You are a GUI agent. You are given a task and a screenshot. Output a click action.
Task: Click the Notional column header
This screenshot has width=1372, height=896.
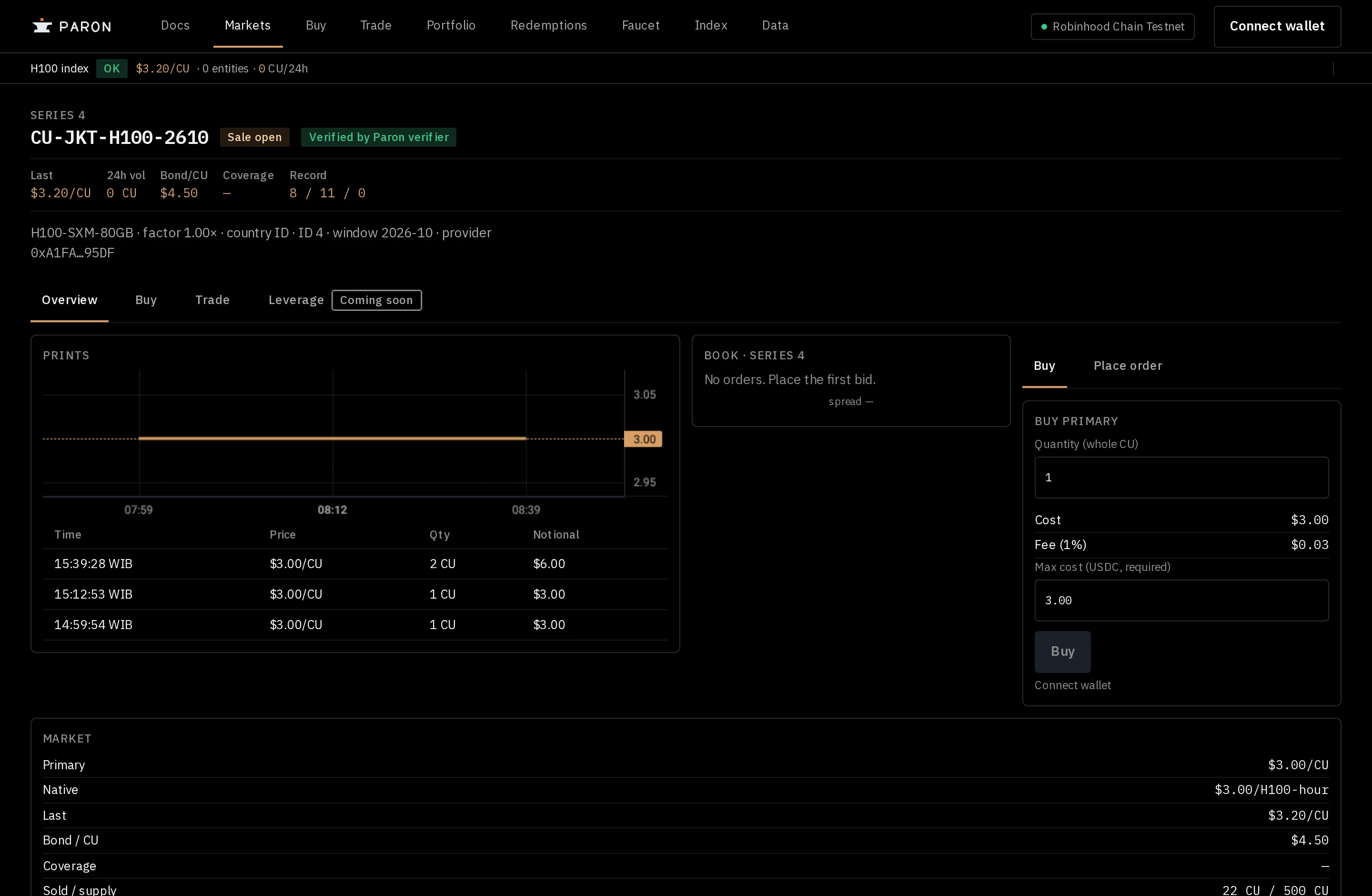pos(556,534)
